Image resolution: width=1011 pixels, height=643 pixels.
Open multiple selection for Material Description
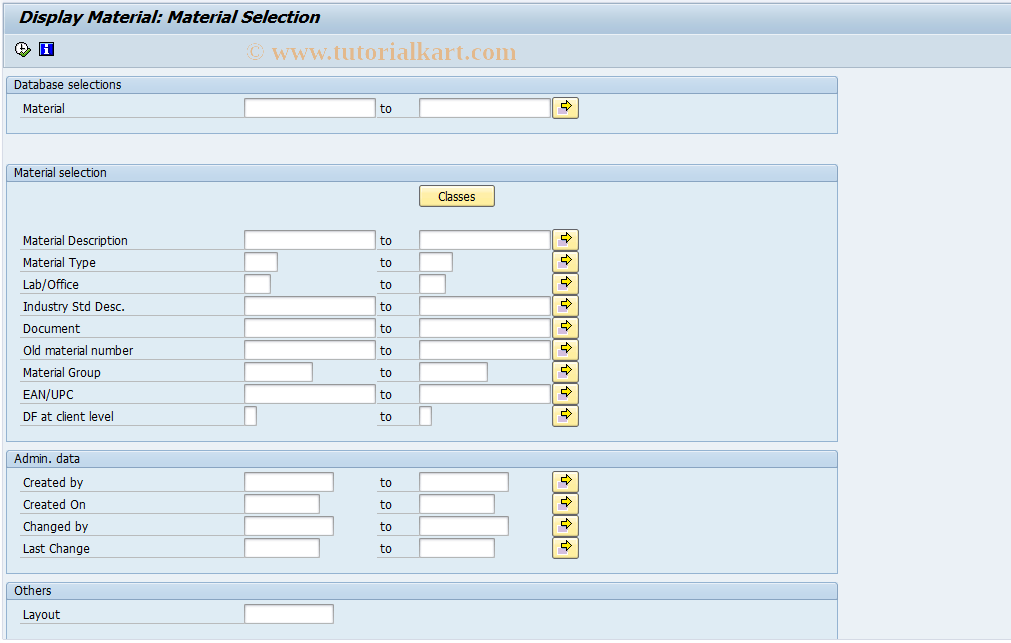click(x=565, y=239)
